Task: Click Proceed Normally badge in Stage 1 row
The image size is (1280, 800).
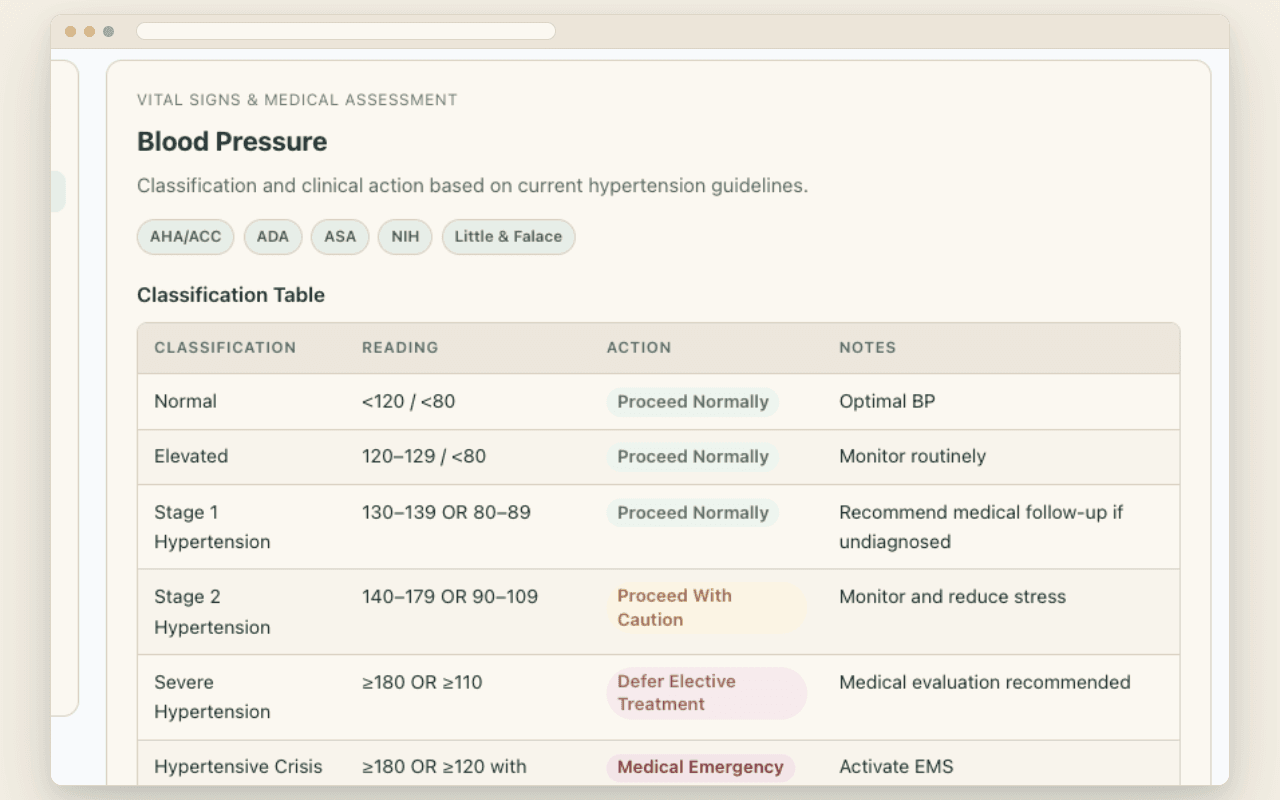Action: pyautogui.click(x=693, y=513)
